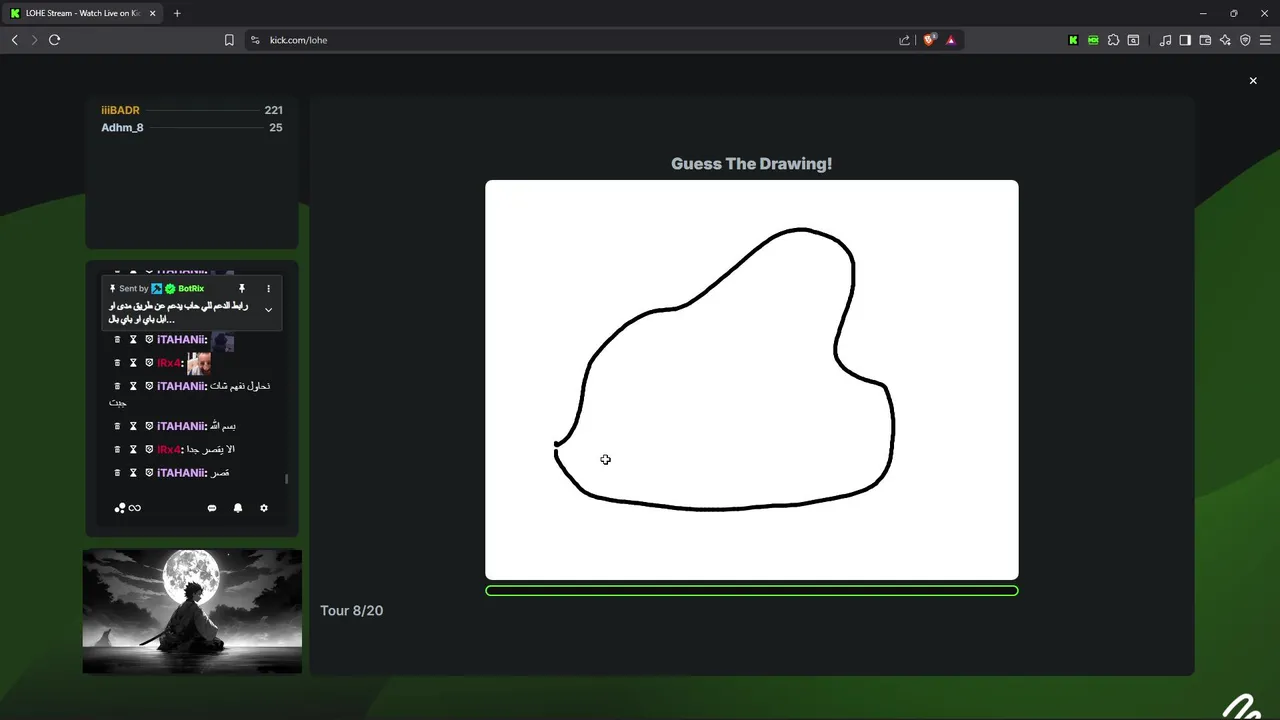Unpin the pinned message with pin icon
The image size is (1280, 720).
point(242,289)
